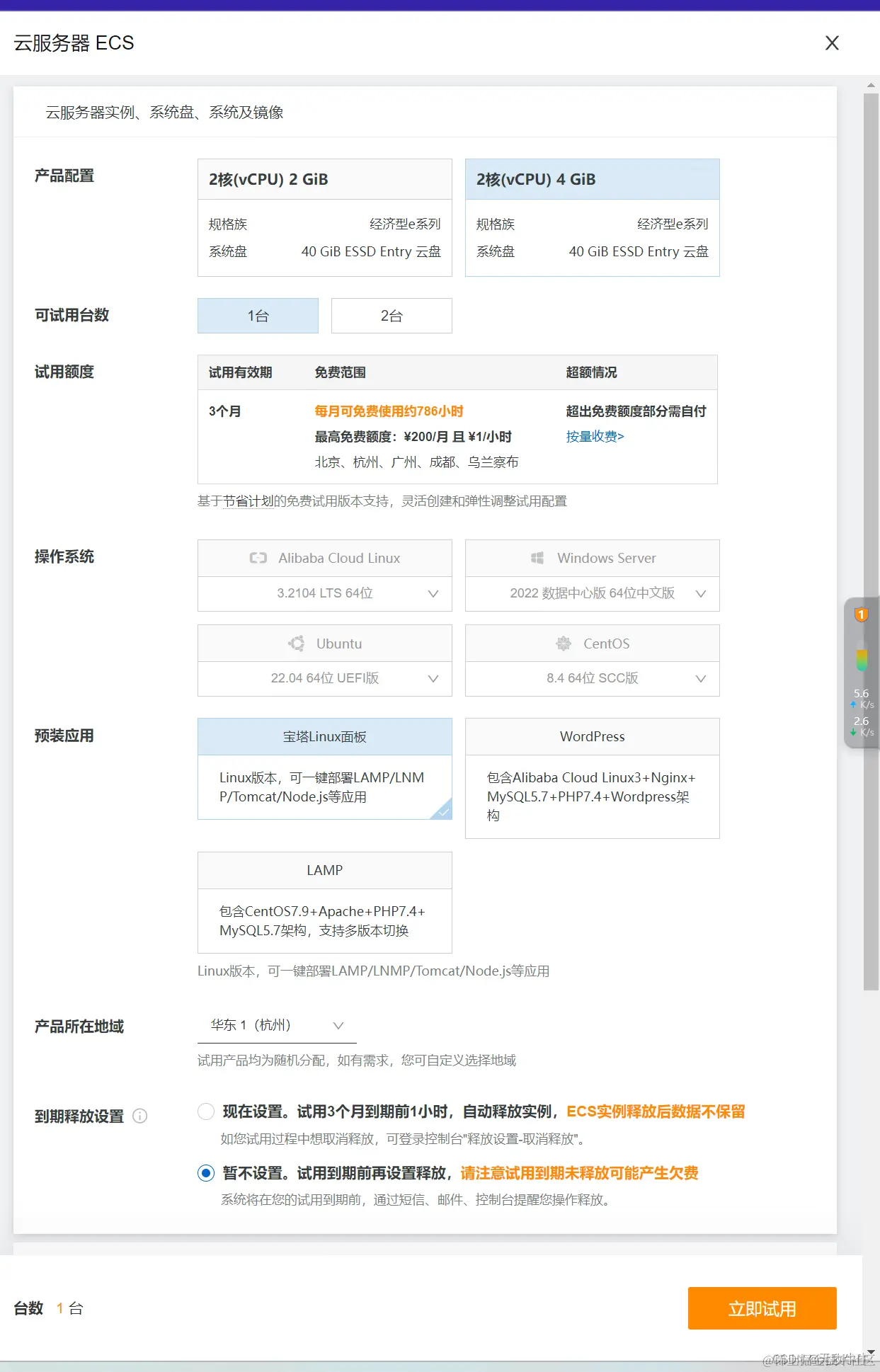Select 1台 trial instance count
This screenshot has width=880, height=1372.
pyautogui.click(x=258, y=316)
